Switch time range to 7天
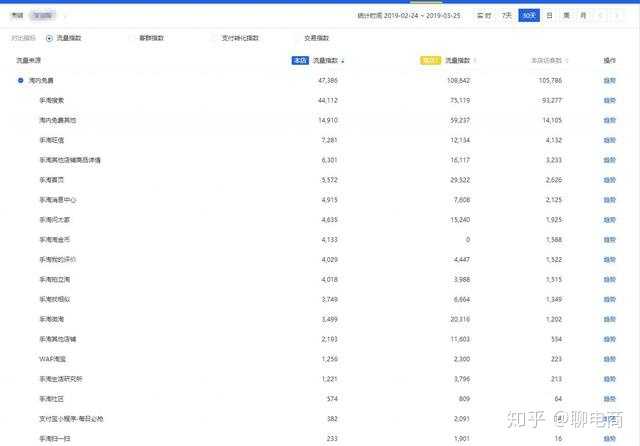The width and height of the screenshot is (640, 446). pos(507,16)
